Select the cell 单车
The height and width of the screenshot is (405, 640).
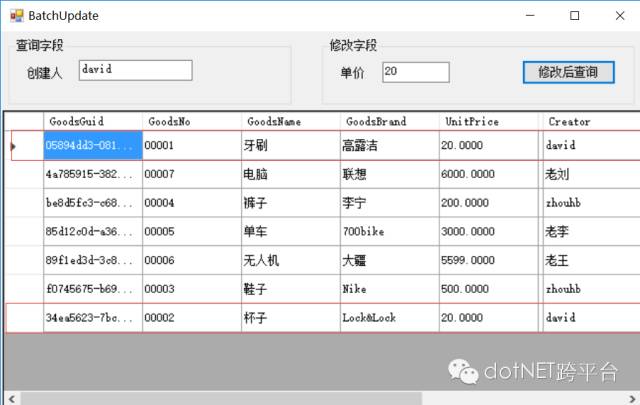pos(291,231)
